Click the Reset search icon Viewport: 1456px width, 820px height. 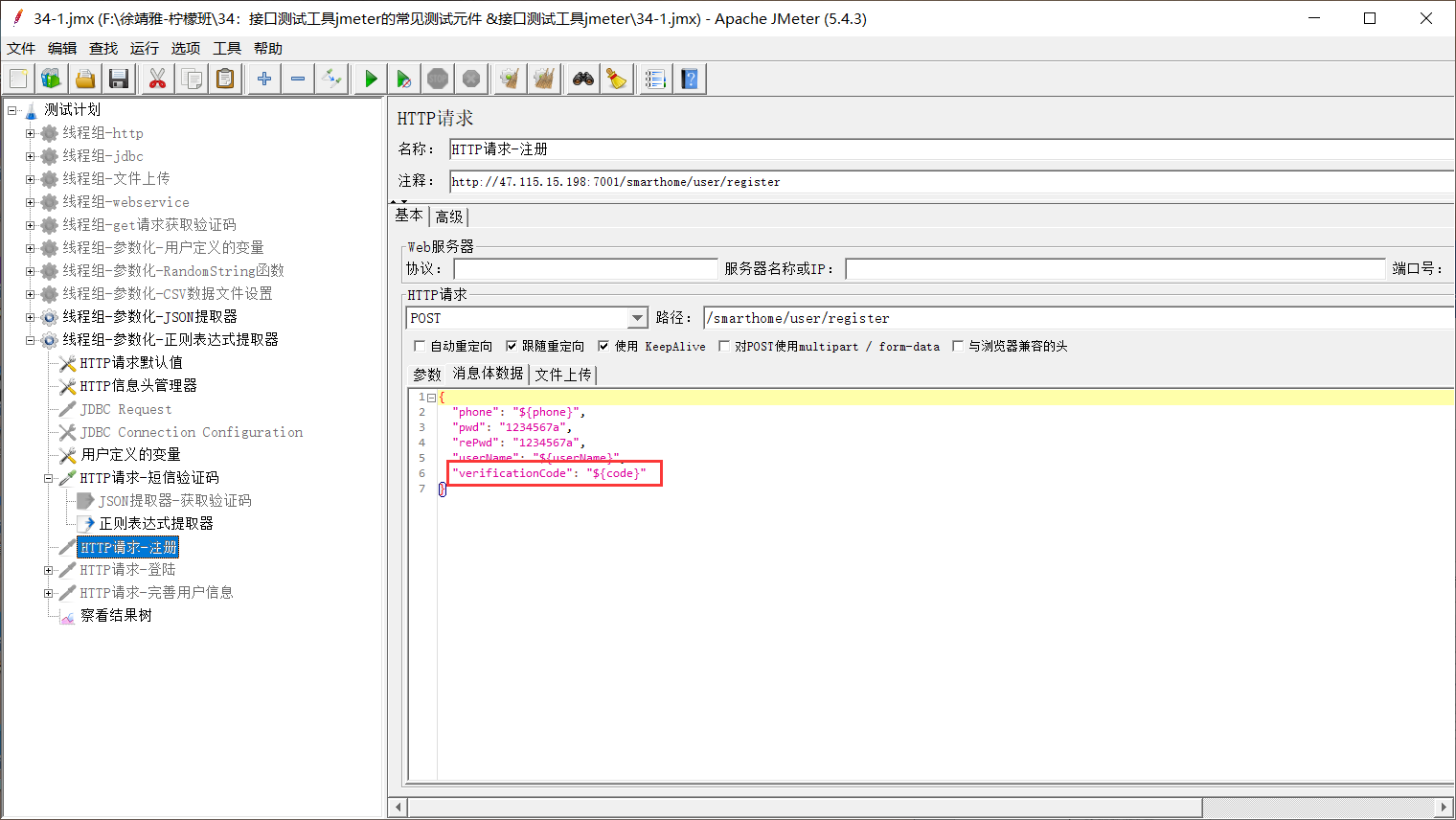(x=617, y=79)
